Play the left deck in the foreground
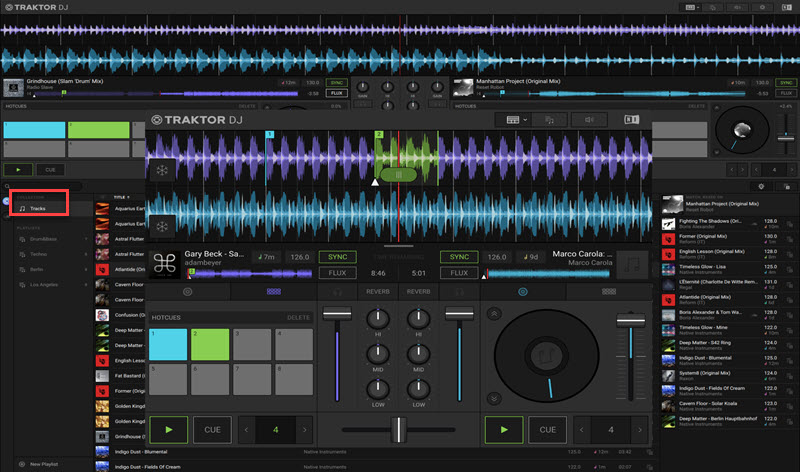The height and width of the screenshot is (472, 800). 168,430
